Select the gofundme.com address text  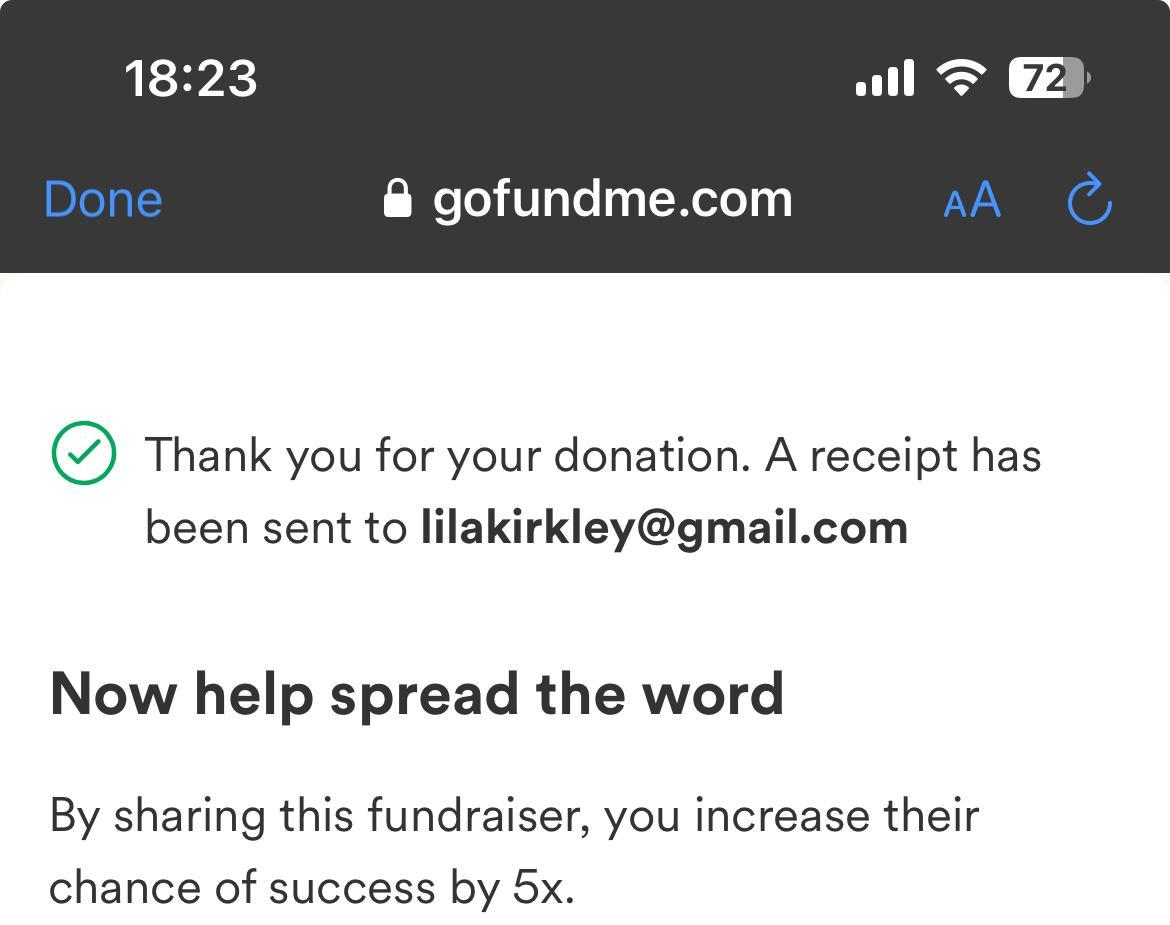tap(612, 199)
